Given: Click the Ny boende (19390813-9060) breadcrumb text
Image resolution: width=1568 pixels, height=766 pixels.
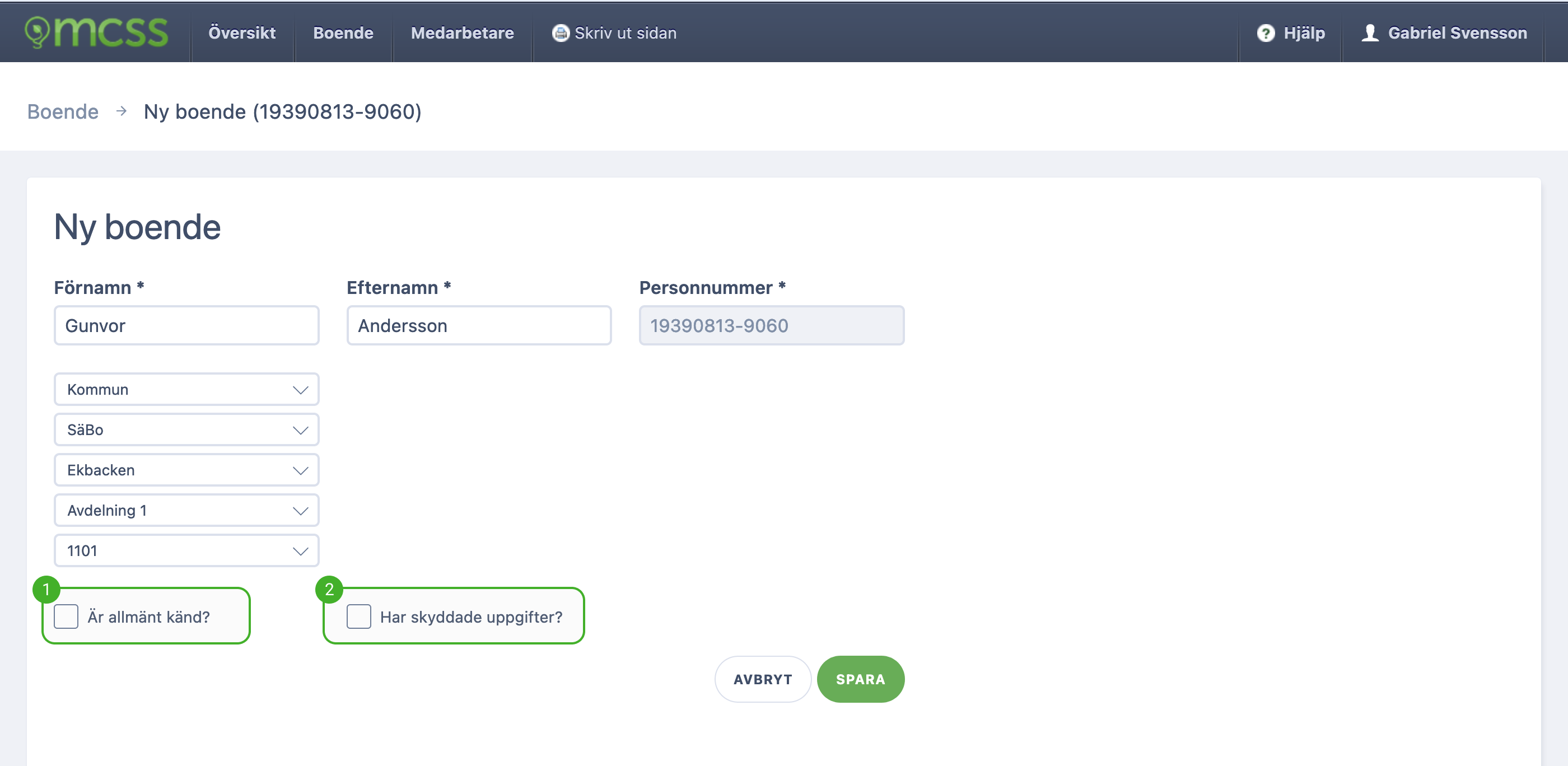Looking at the screenshot, I should pyautogui.click(x=282, y=111).
